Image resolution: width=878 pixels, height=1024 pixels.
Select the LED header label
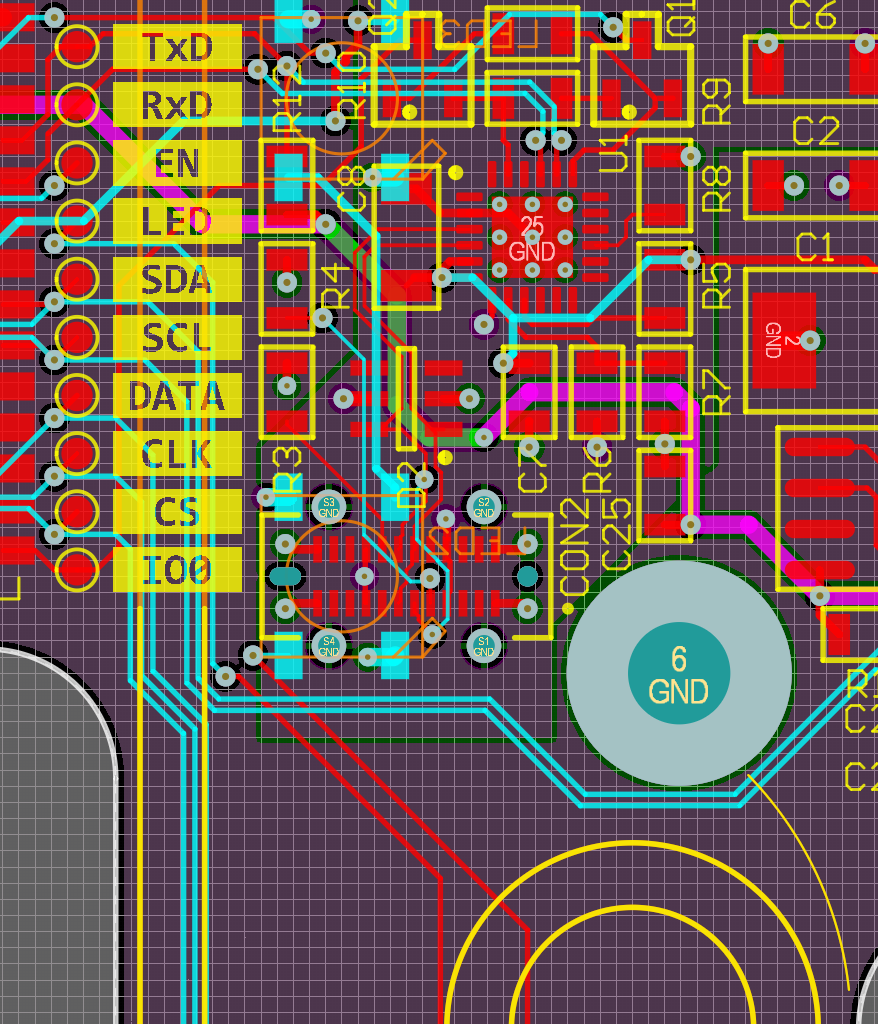click(x=177, y=221)
